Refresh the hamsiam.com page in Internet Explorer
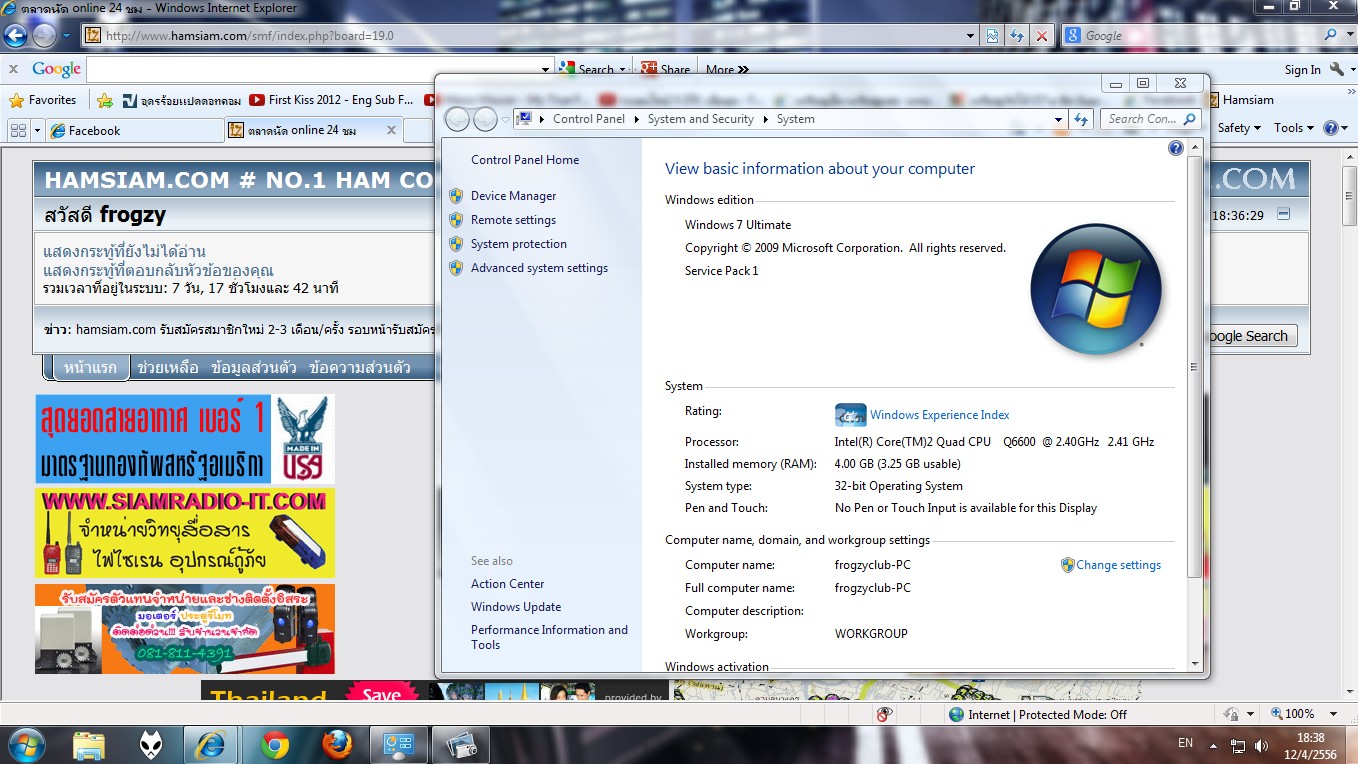Viewport: 1358px width, 764px height. tap(1017, 36)
